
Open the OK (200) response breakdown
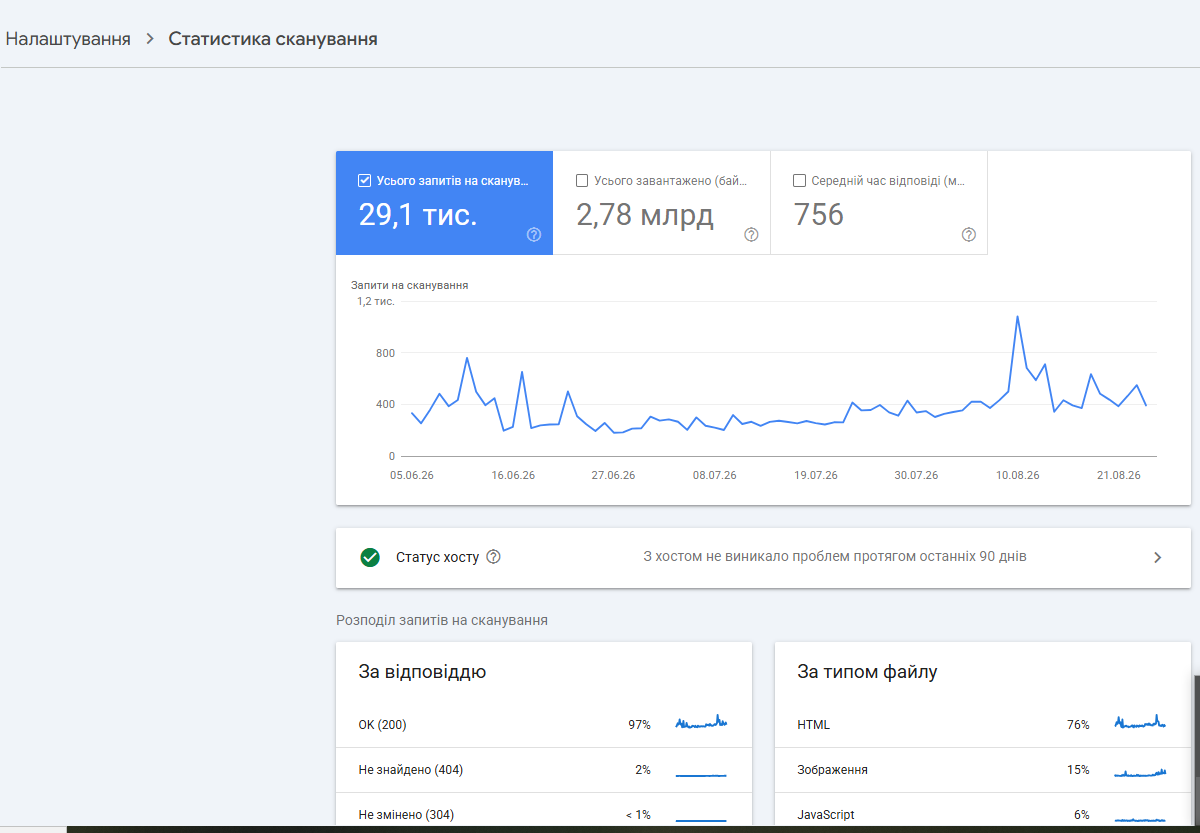(544, 724)
